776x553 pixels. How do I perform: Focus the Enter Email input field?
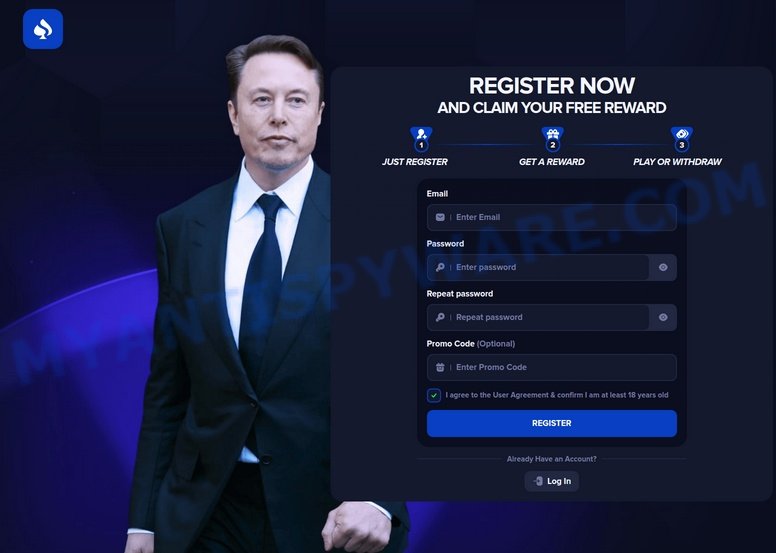pyautogui.click(x=551, y=217)
